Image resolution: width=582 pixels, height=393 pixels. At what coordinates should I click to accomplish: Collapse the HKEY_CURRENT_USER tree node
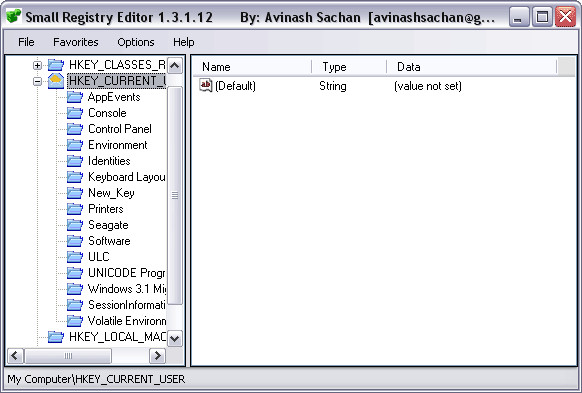click(37, 81)
